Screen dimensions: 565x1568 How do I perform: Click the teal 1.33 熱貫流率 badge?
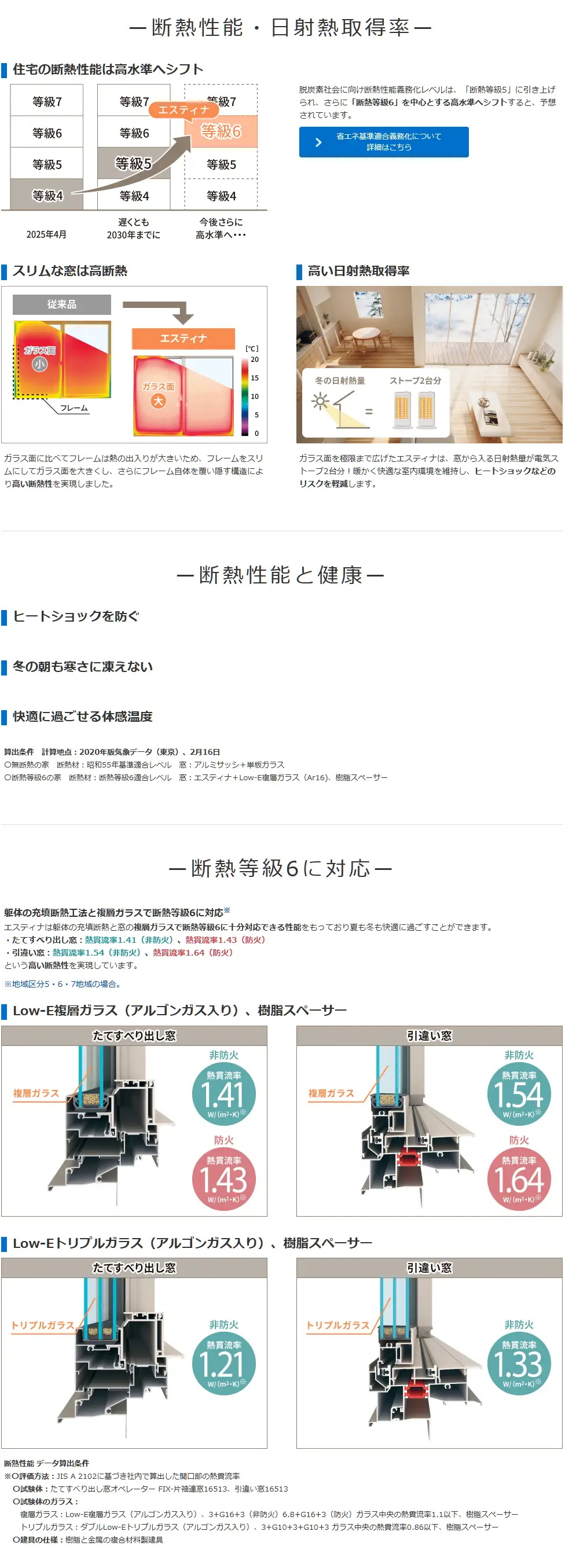[519, 1363]
